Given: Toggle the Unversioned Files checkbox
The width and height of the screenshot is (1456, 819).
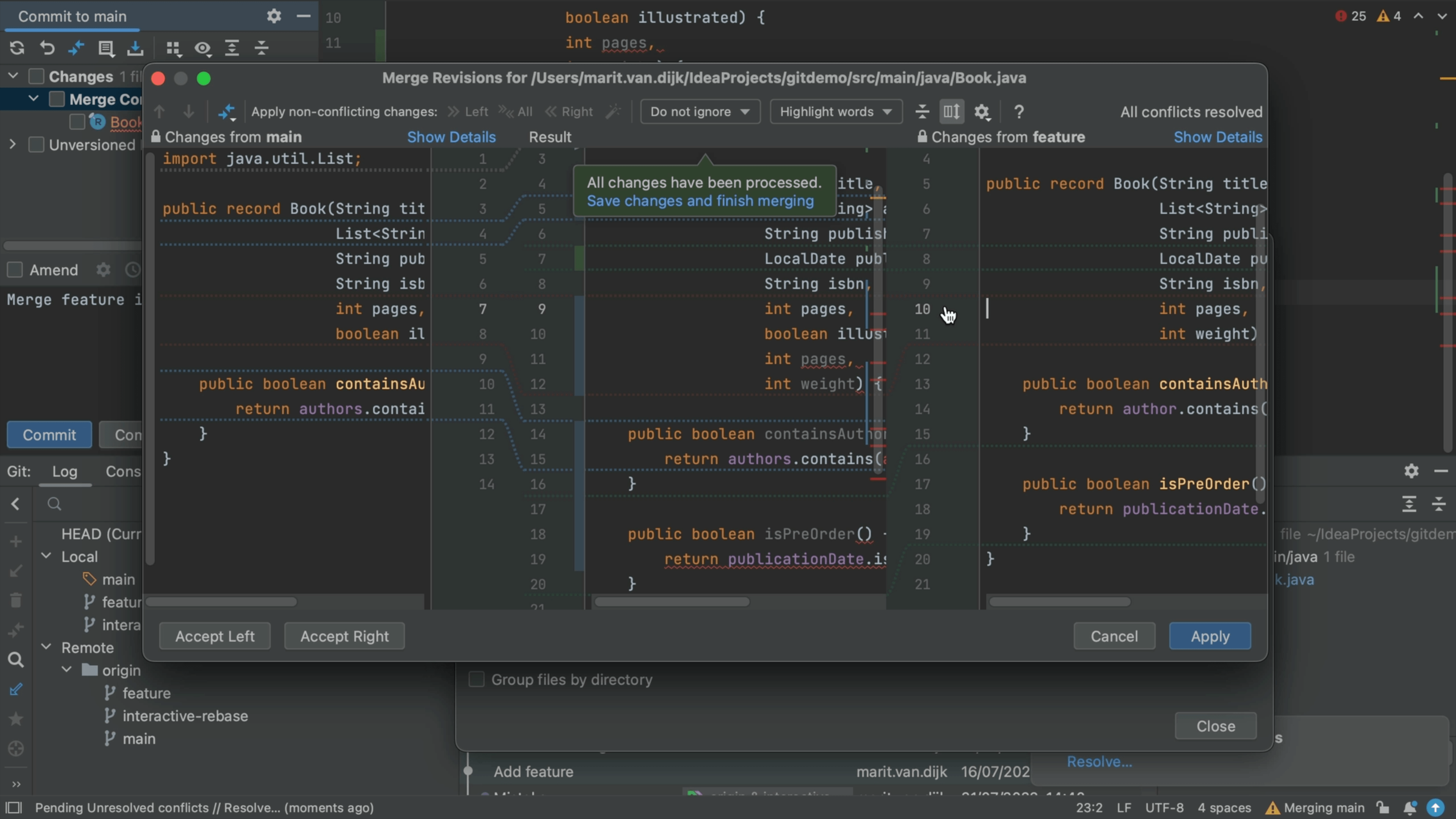Looking at the screenshot, I should pyautogui.click(x=36, y=145).
